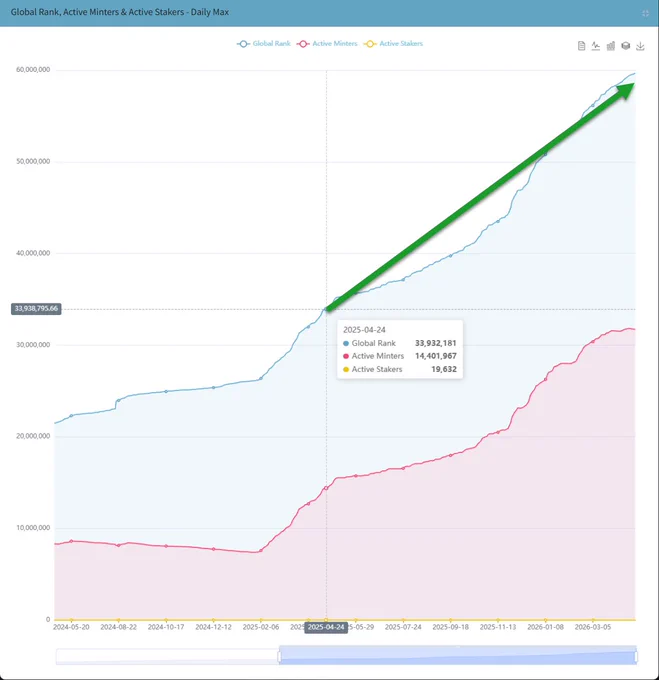Click the 2024-08-22 x-axis date label
659x680 pixels.
pos(118,627)
